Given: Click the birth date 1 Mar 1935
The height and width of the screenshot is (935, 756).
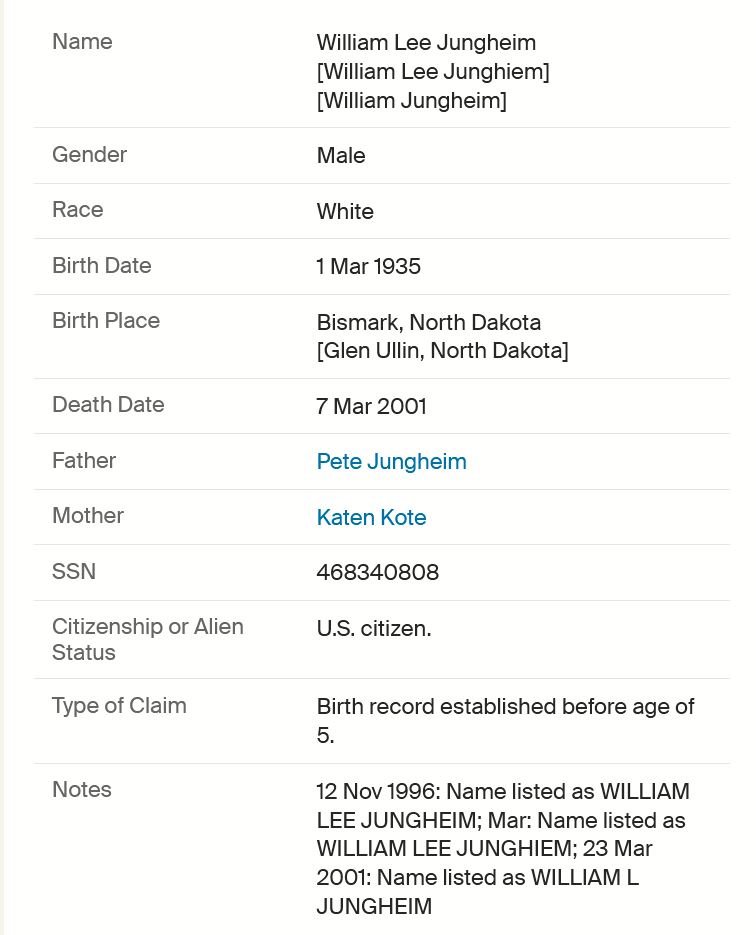Looking at the screenshot, I should [368, 266].
